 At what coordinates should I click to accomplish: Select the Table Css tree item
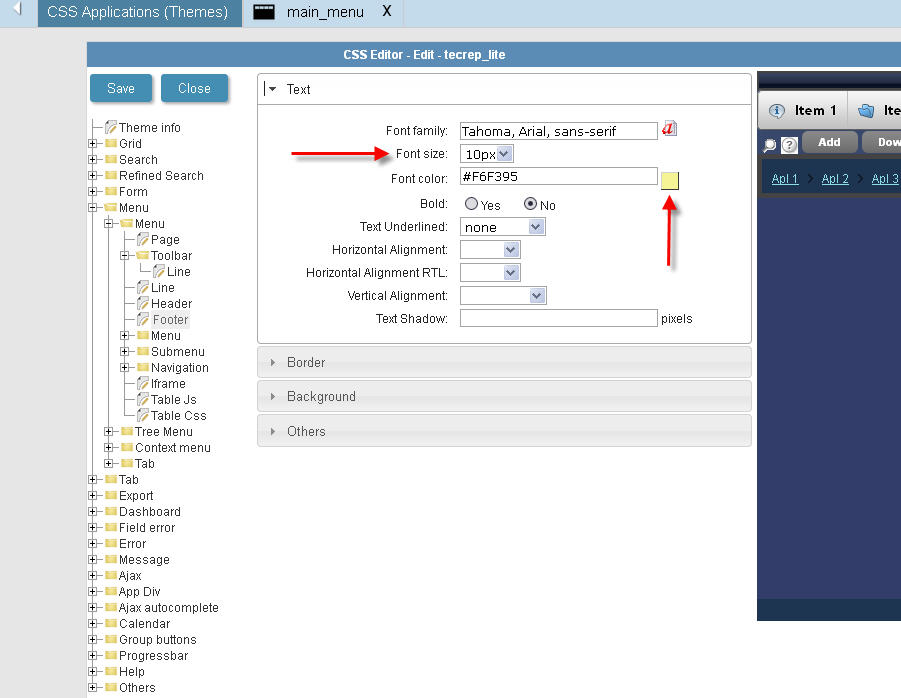(178, 416)
